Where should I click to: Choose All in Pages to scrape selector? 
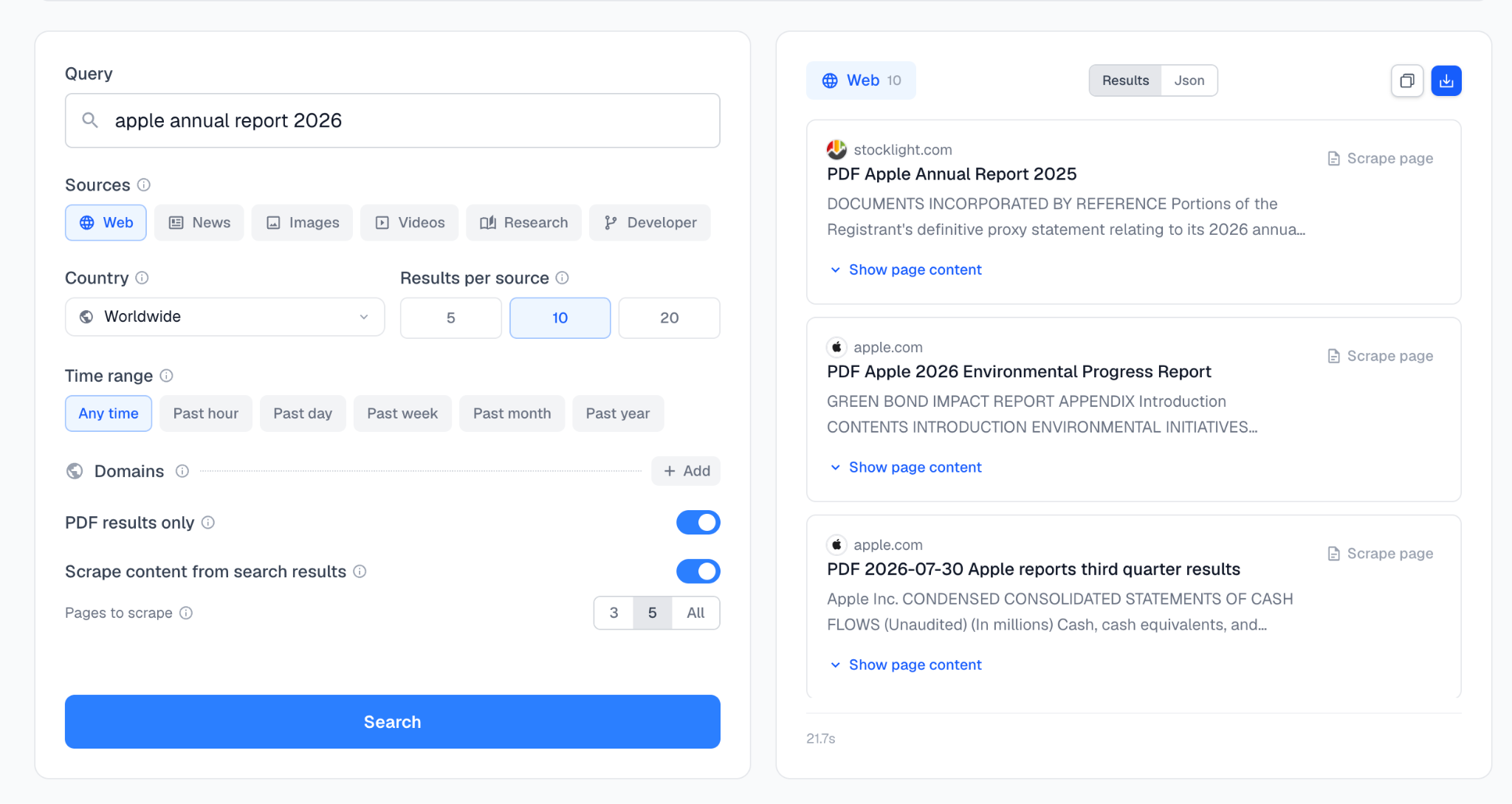695,613
